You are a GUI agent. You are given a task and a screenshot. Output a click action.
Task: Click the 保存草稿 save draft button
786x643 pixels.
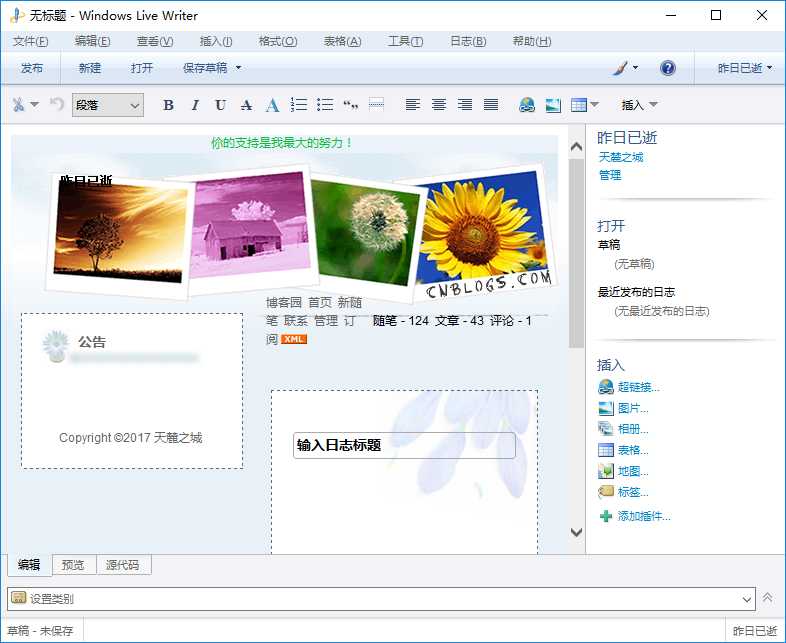tap(205, 68)
